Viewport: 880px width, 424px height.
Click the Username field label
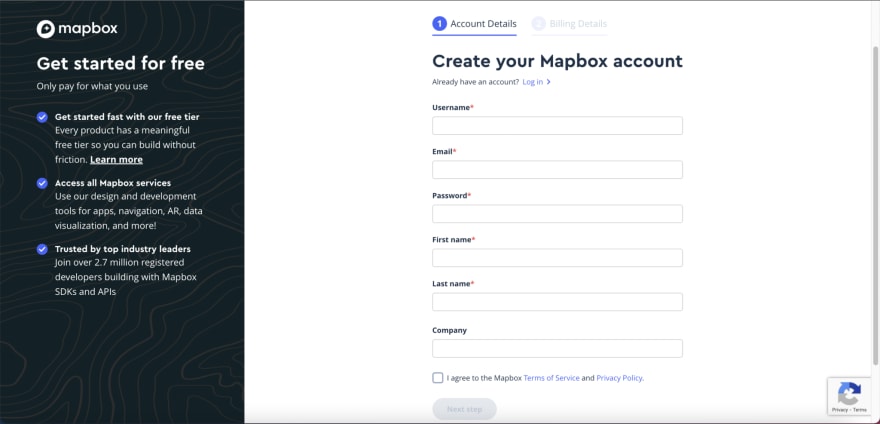(451, 107)
